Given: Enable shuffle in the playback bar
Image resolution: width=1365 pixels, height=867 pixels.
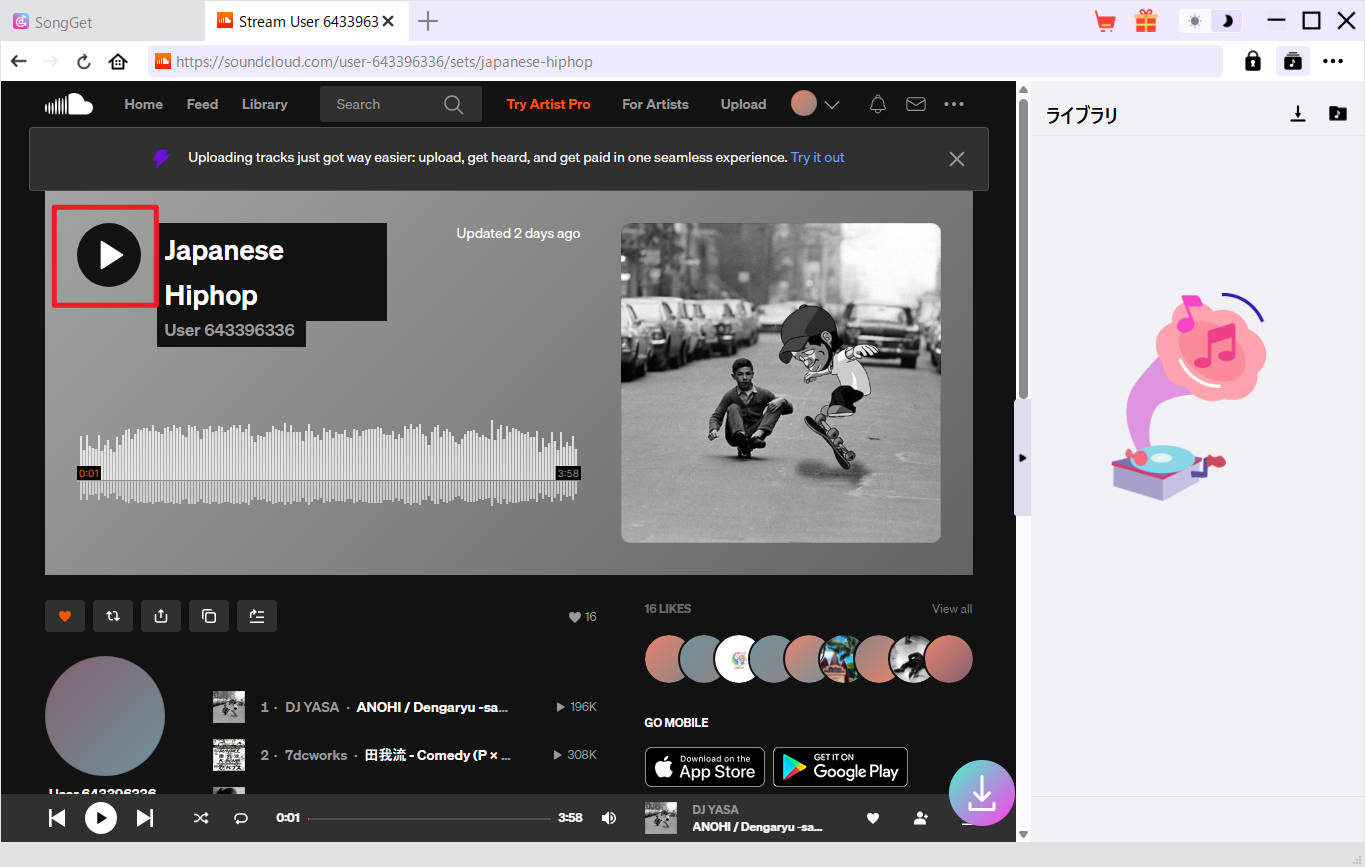Looking at the screenshot, I should click(200, 818).
